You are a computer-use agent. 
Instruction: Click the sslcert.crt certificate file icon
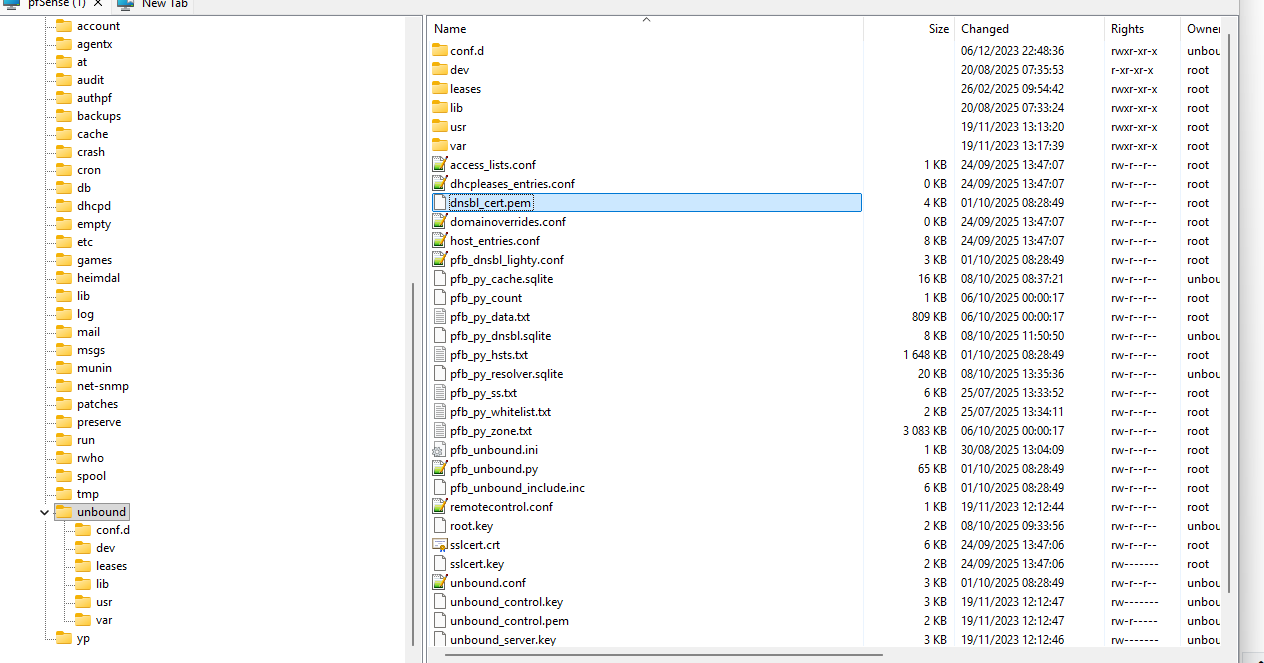440,545
